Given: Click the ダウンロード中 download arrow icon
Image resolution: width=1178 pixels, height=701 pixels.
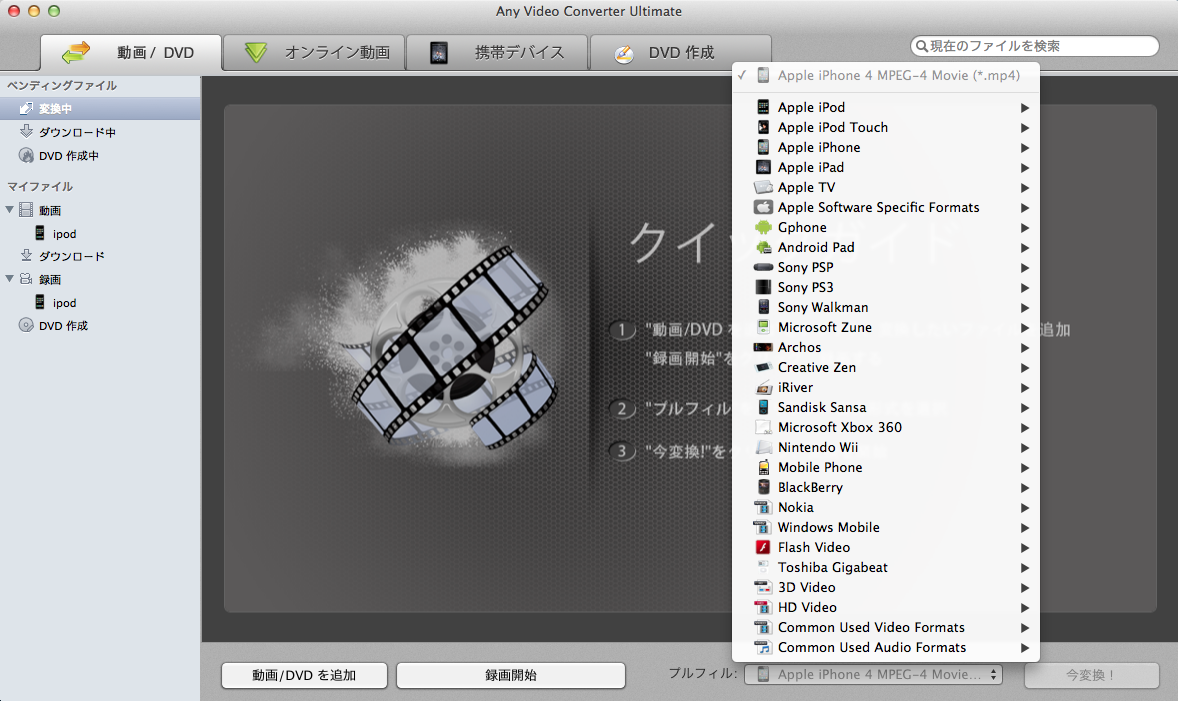Looking at the screenshot, I should [26, 131].
